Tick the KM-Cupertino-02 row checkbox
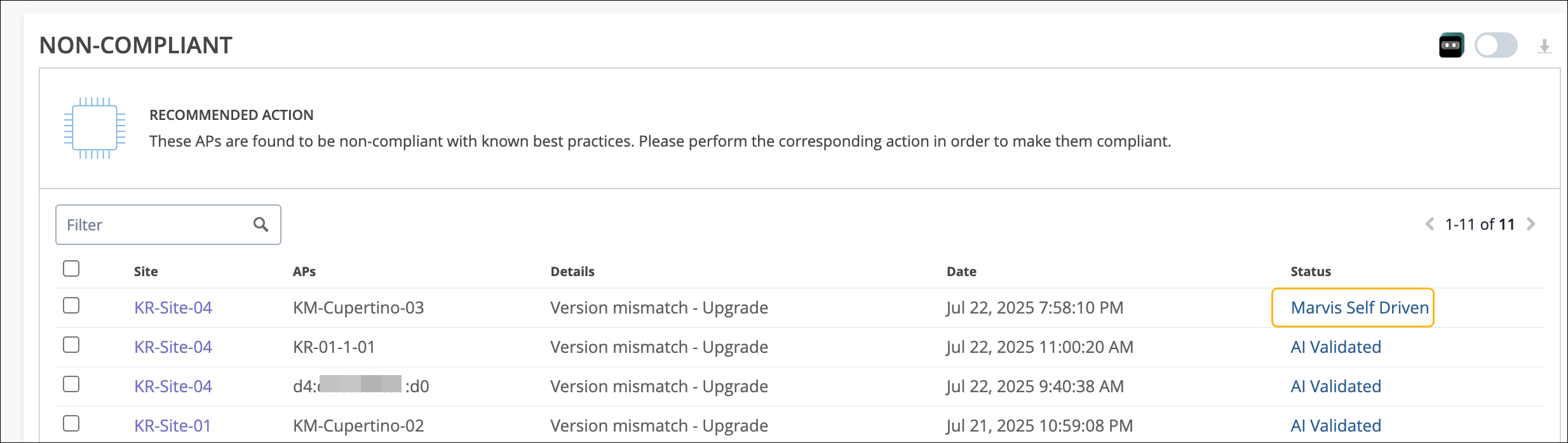This screenshot has height=443, width=1568. click(71, 423)
